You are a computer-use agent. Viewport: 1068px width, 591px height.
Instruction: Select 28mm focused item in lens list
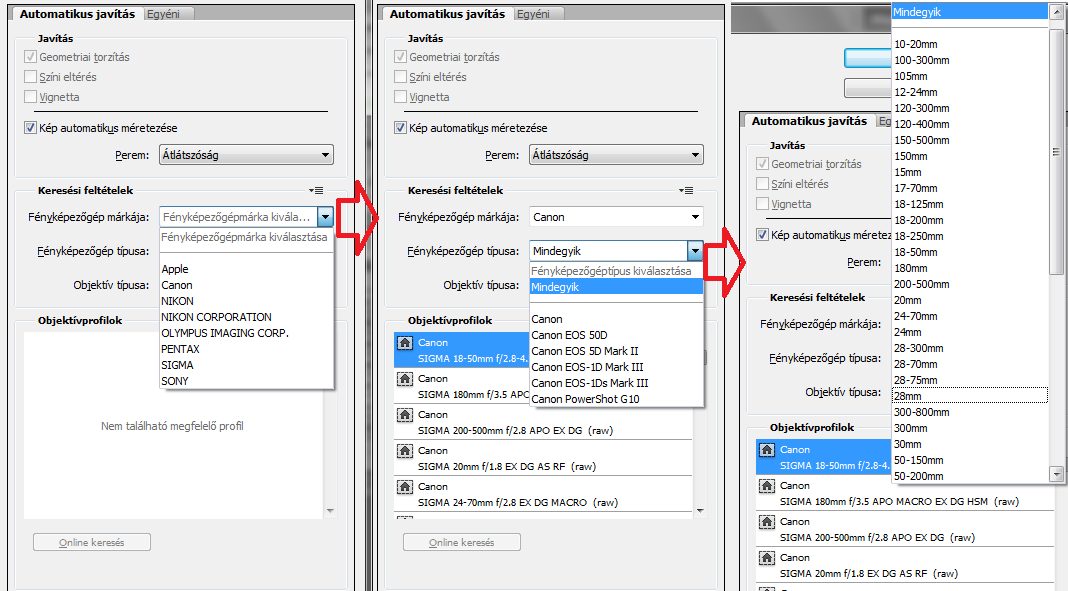tap(970, 396)
